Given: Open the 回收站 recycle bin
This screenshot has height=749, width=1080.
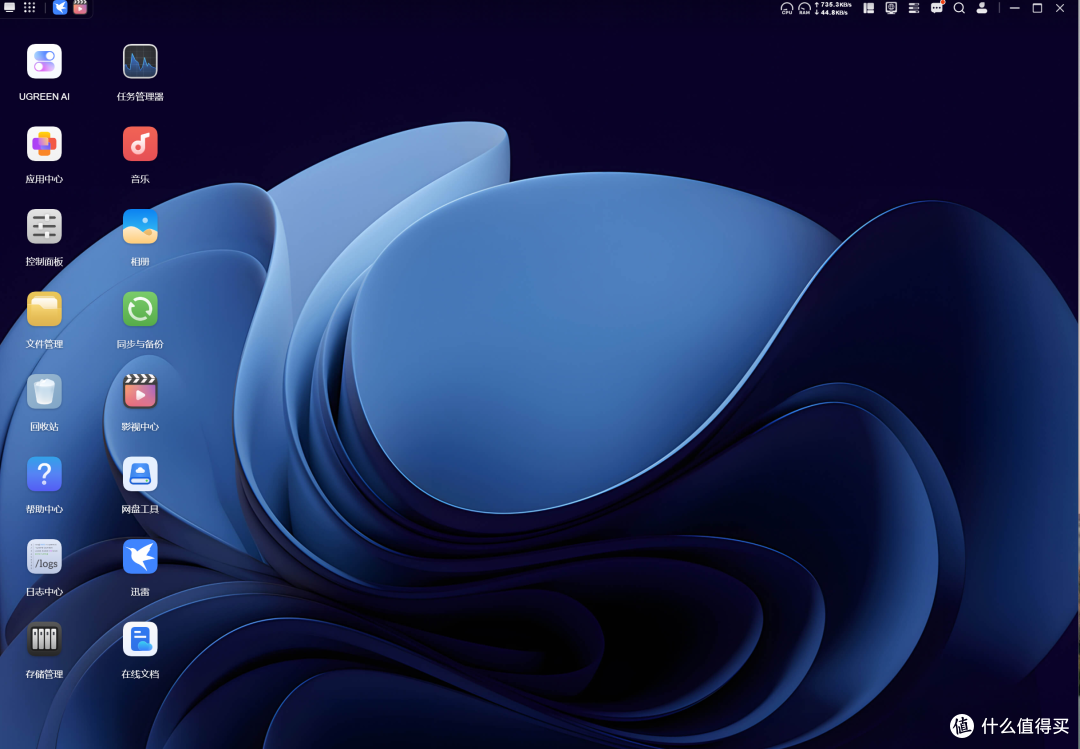Looking at the screenshot, I should [44, 392].
